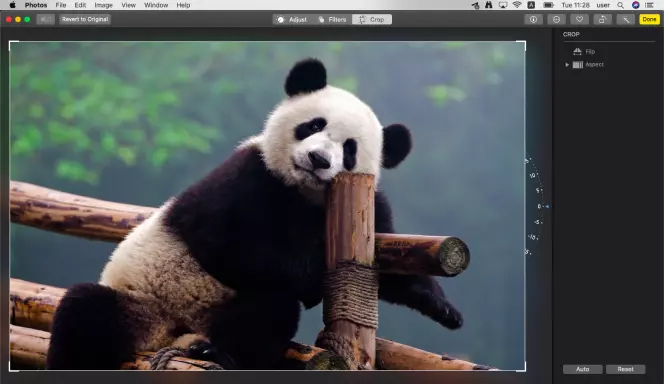Rotate the photo counterclockwise
664x384 pixels.
pyautogui.click(x=602, y=19)
